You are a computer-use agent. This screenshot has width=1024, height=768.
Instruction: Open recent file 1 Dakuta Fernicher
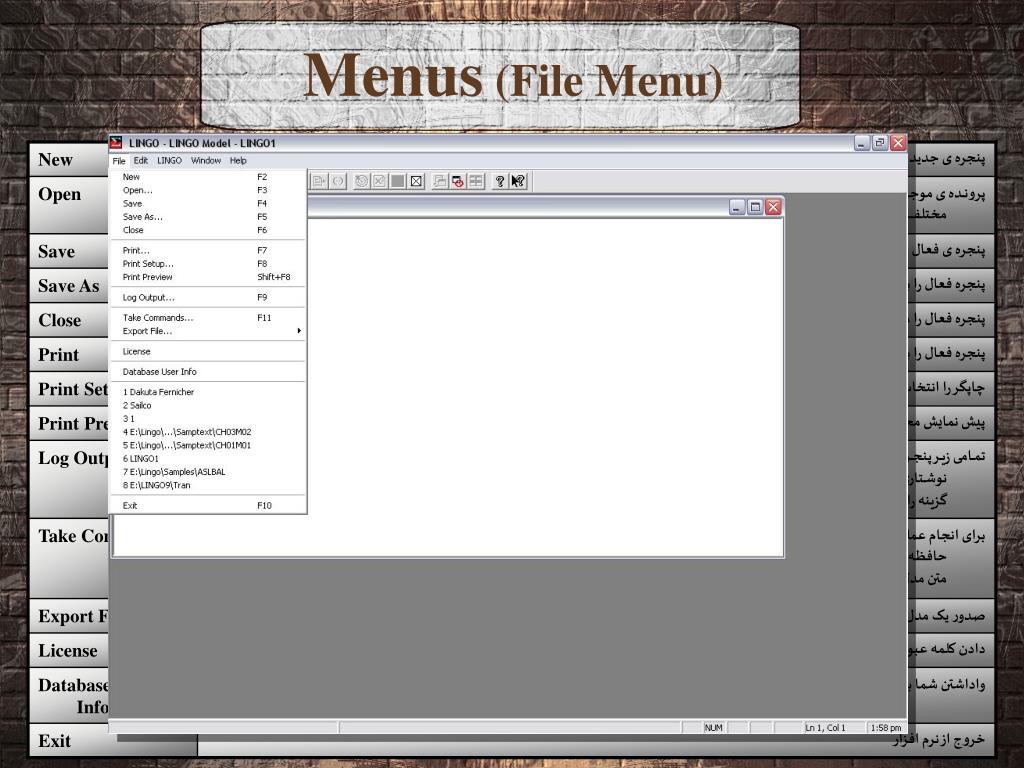coord(208,392)
